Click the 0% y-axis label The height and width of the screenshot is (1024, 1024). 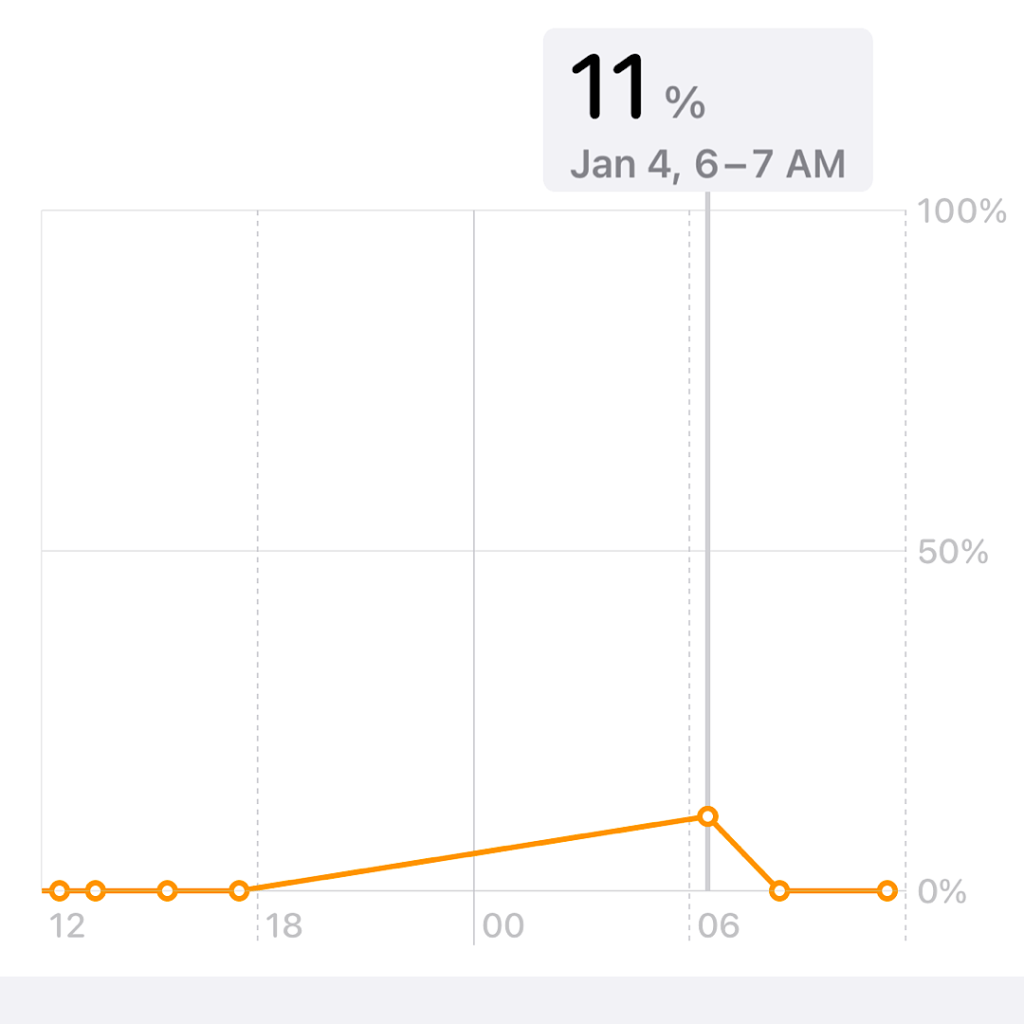pos(943,891)
